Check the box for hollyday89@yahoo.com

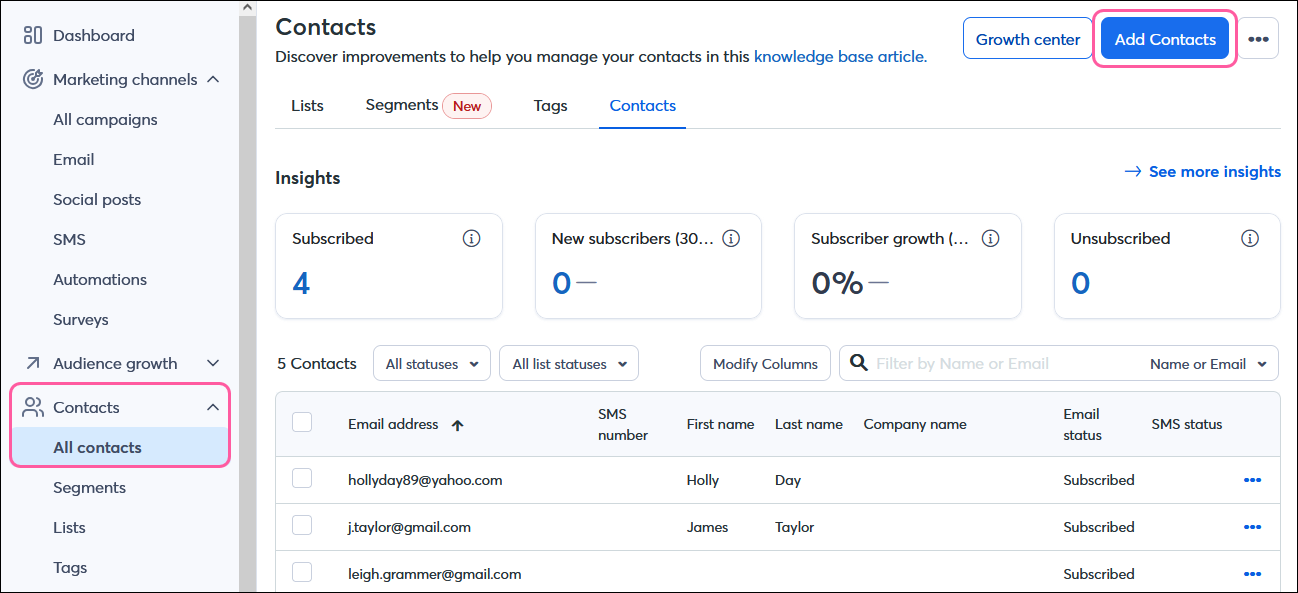(302, 478)
